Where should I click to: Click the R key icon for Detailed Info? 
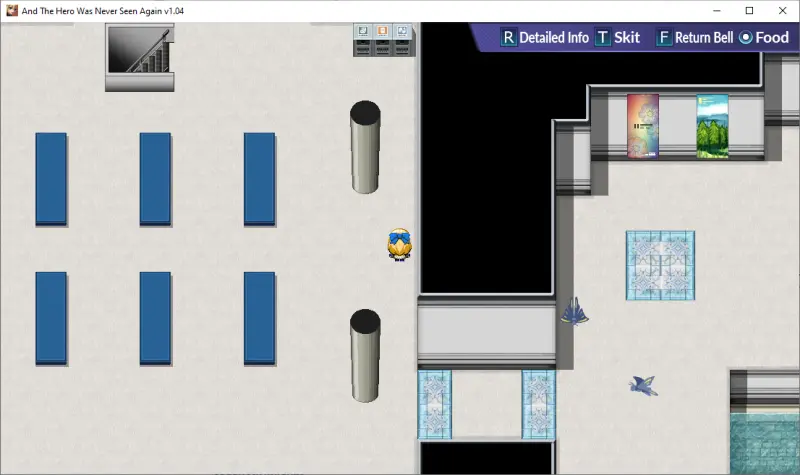(508, 38)
